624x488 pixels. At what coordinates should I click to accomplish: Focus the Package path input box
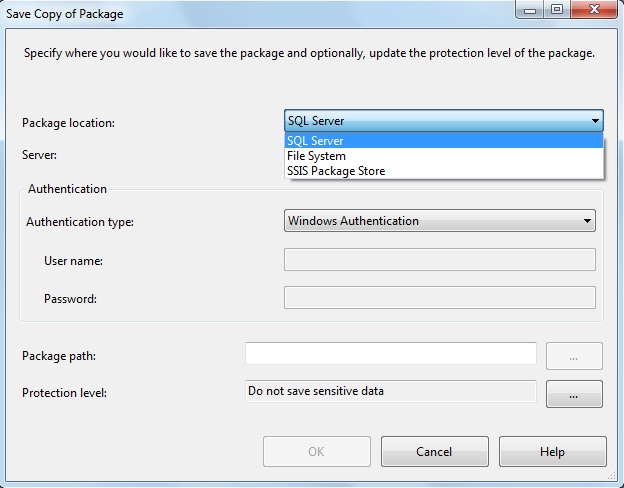390,354
